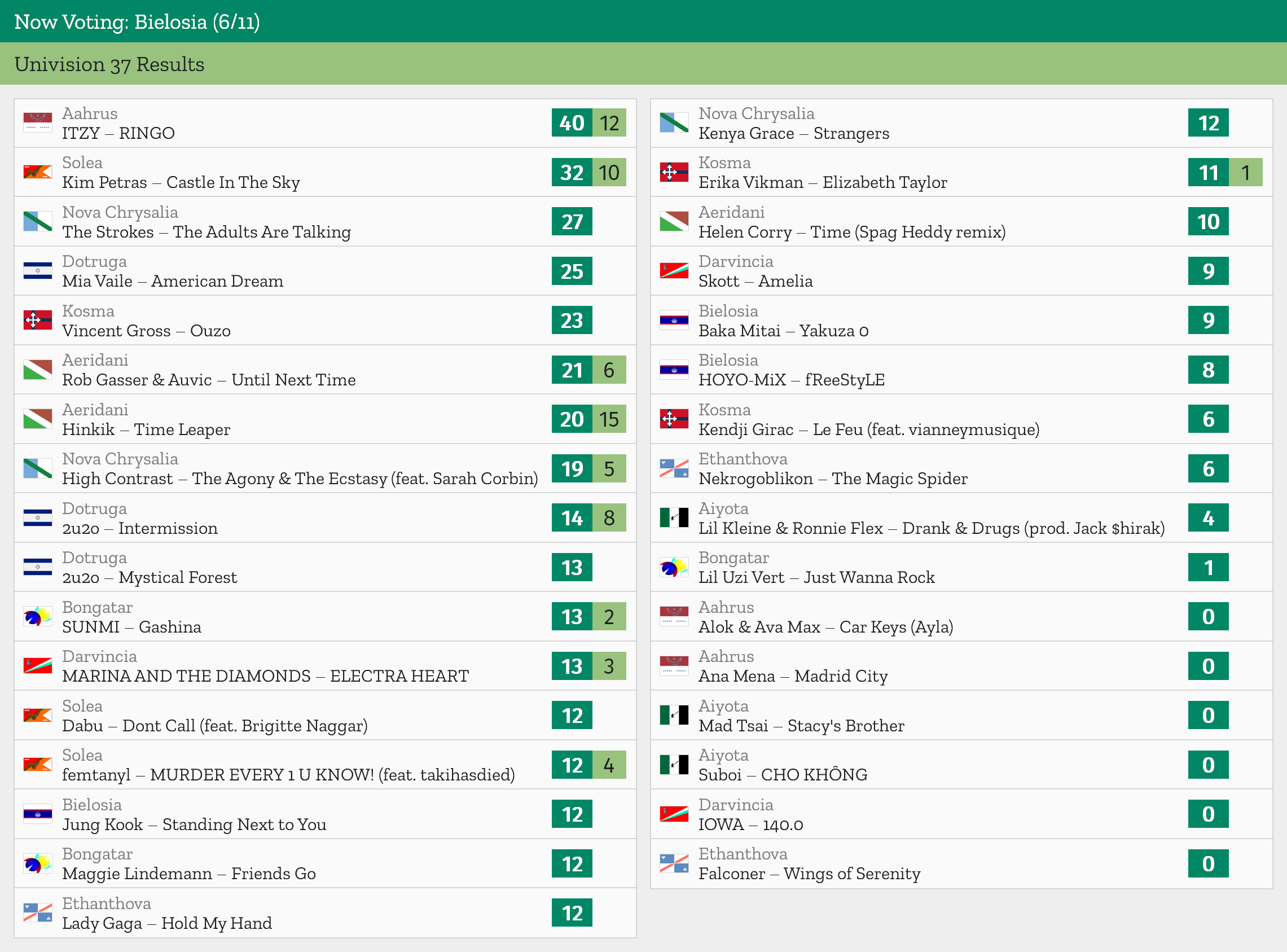The image size is (1287, 952).
Task: Click the 1 point awarded to Erika Vikman
Action: [x=1245, y=172]
